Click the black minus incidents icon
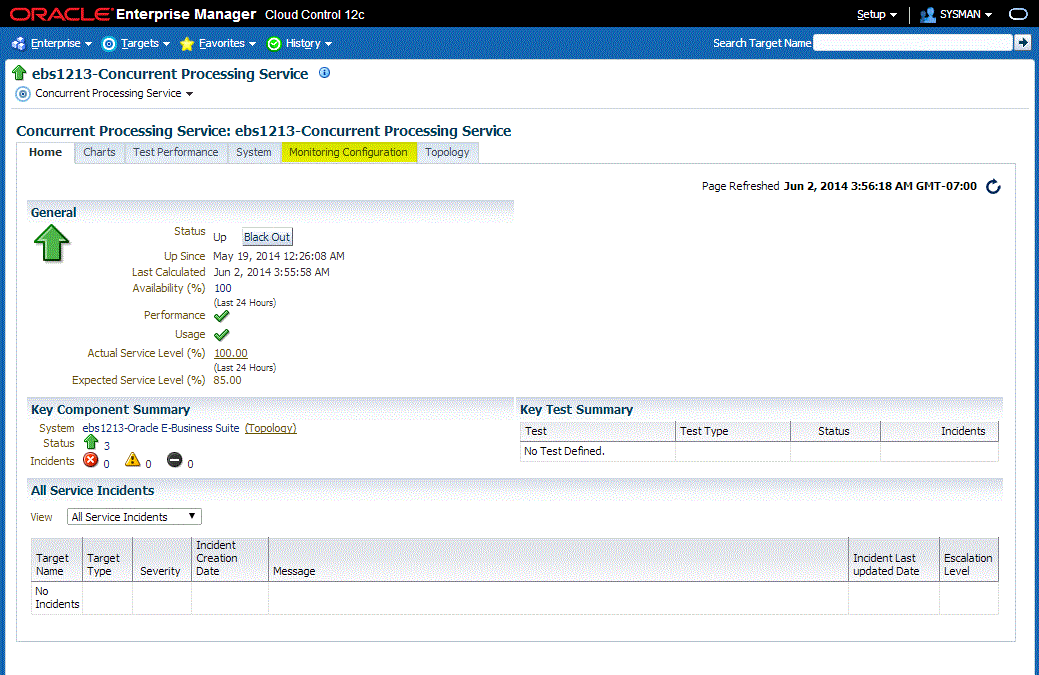This screenshot has width=1039, height=675. click(174, 460)
